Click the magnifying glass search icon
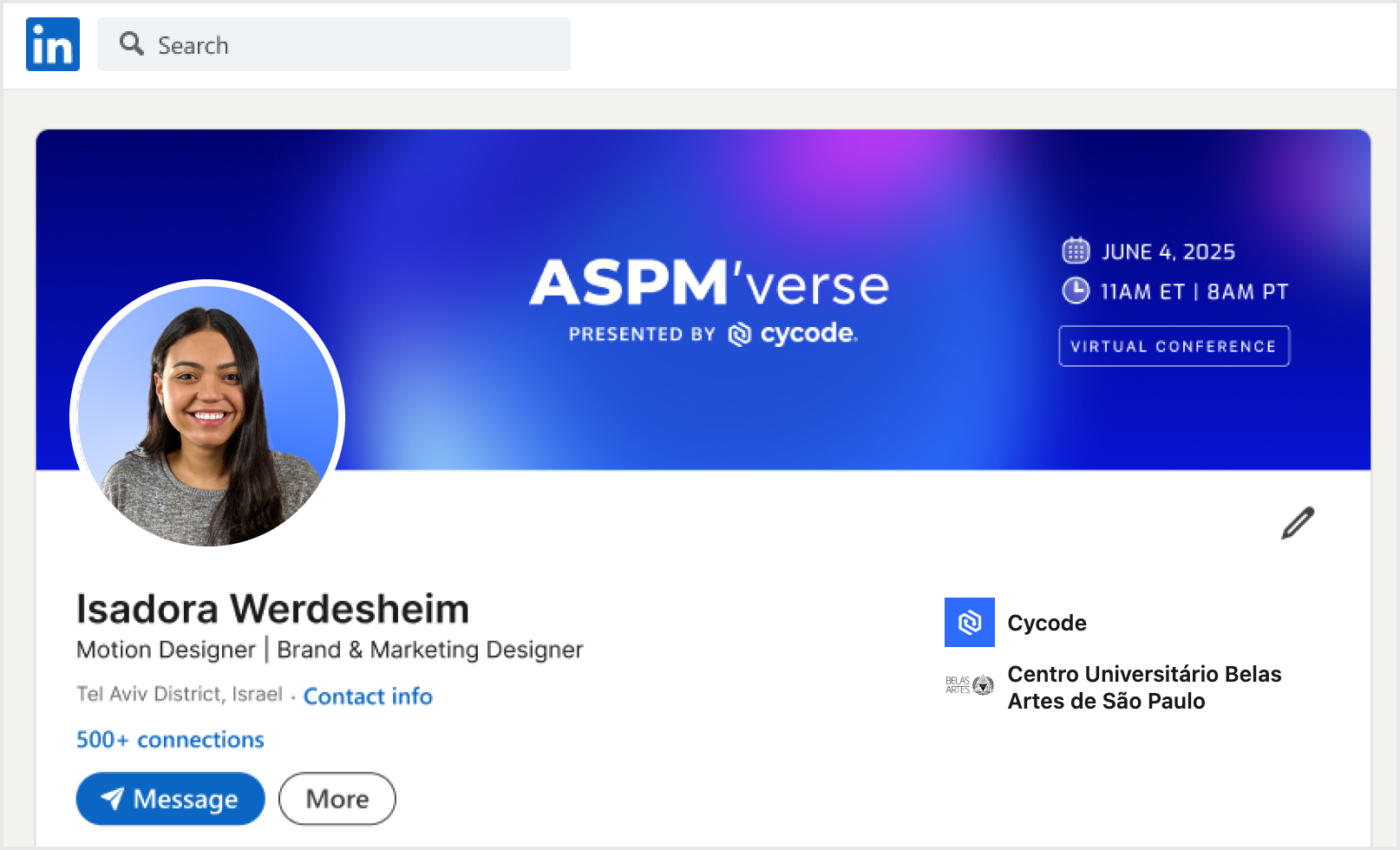Image resolution: width=1400 pixels, height=850 pixels. [132, 43]
